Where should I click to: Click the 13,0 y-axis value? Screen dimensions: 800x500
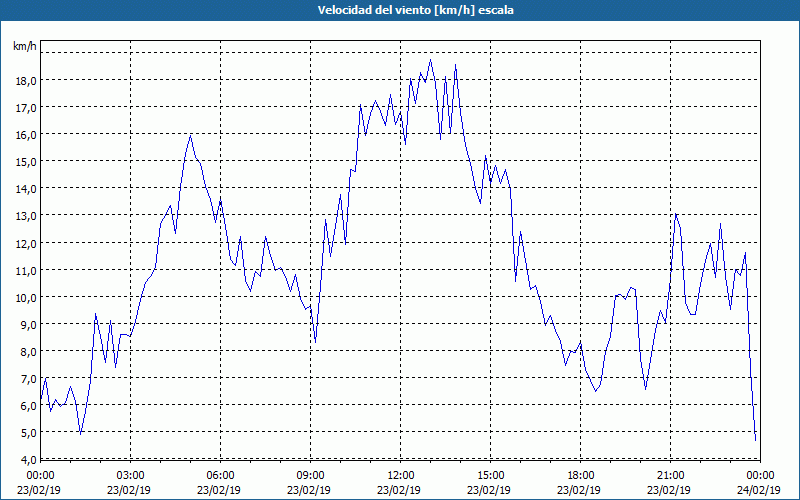coord(26,216)
